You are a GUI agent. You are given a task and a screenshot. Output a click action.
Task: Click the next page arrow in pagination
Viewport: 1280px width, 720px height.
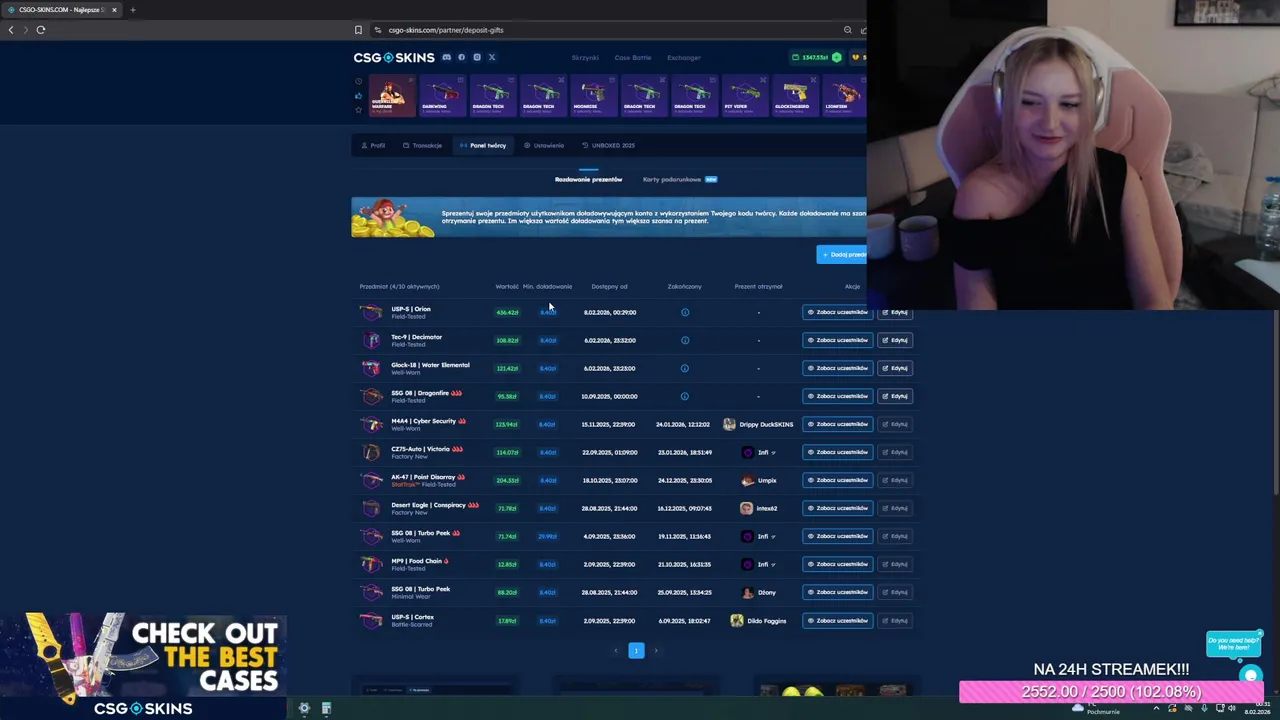[656, 650]
